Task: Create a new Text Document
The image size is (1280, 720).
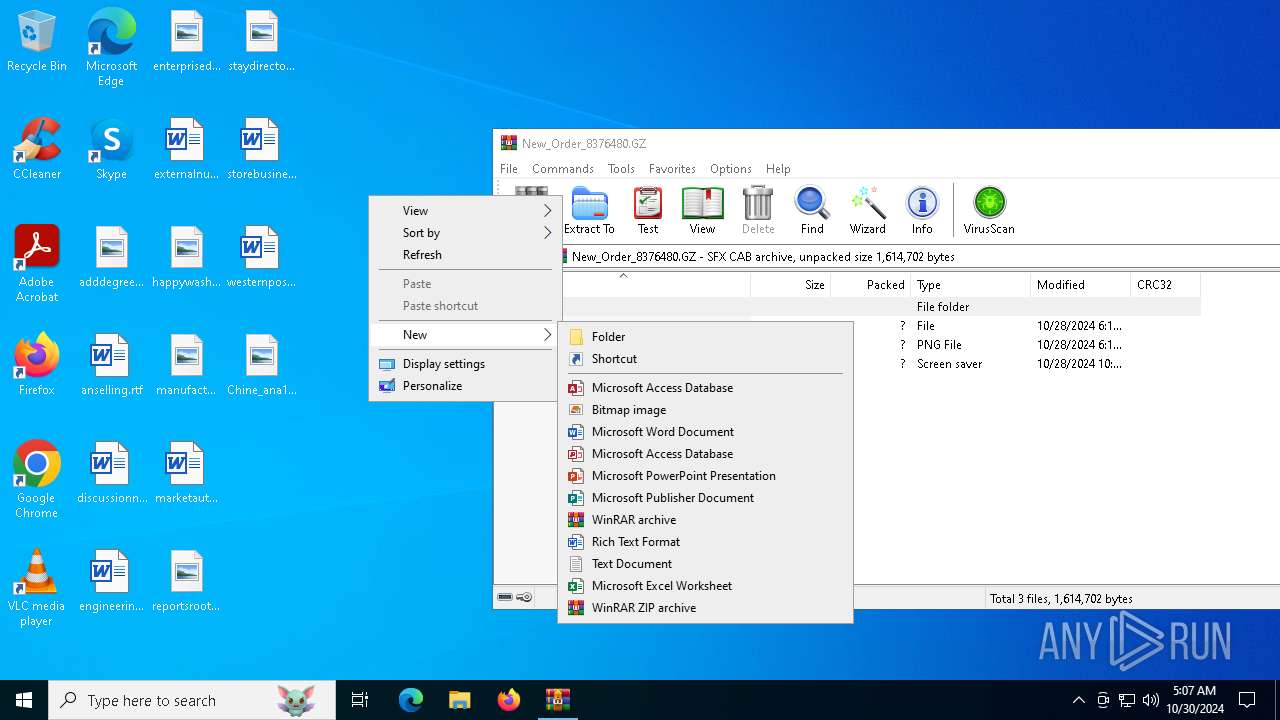Action: [x=705, y=564]
